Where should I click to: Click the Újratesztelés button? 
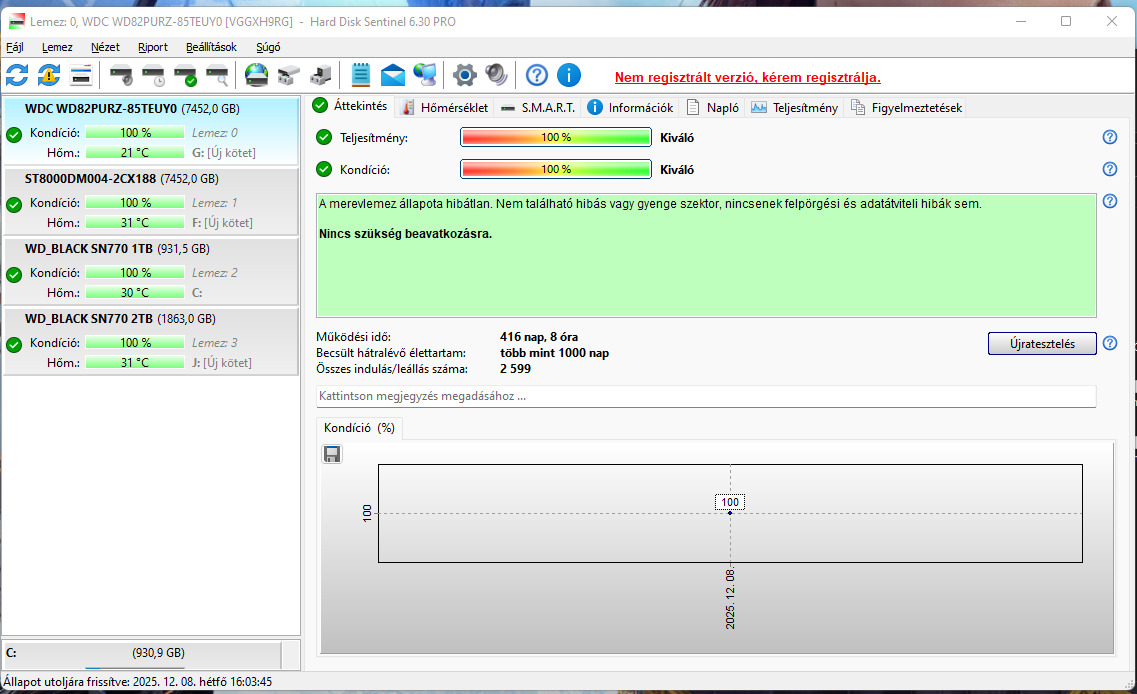click(x=1042, y=344)
